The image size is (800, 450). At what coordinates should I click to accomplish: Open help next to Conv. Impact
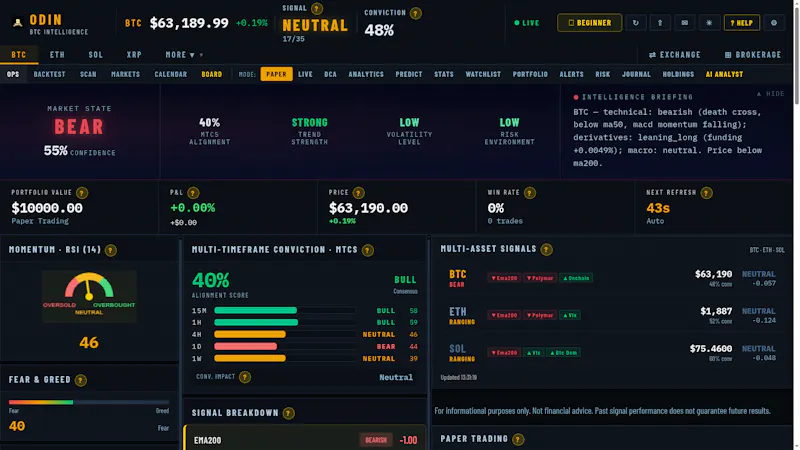point(245,377)
